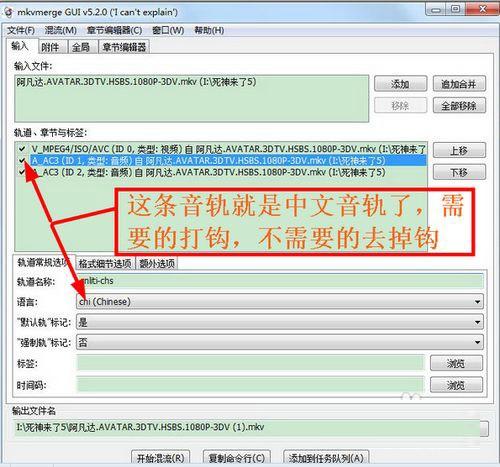Viewport: 500px width, 467px height.
Task: Toggle the A_AC3 ID 1 audio track checkbox
Action: tap(22, 160)
